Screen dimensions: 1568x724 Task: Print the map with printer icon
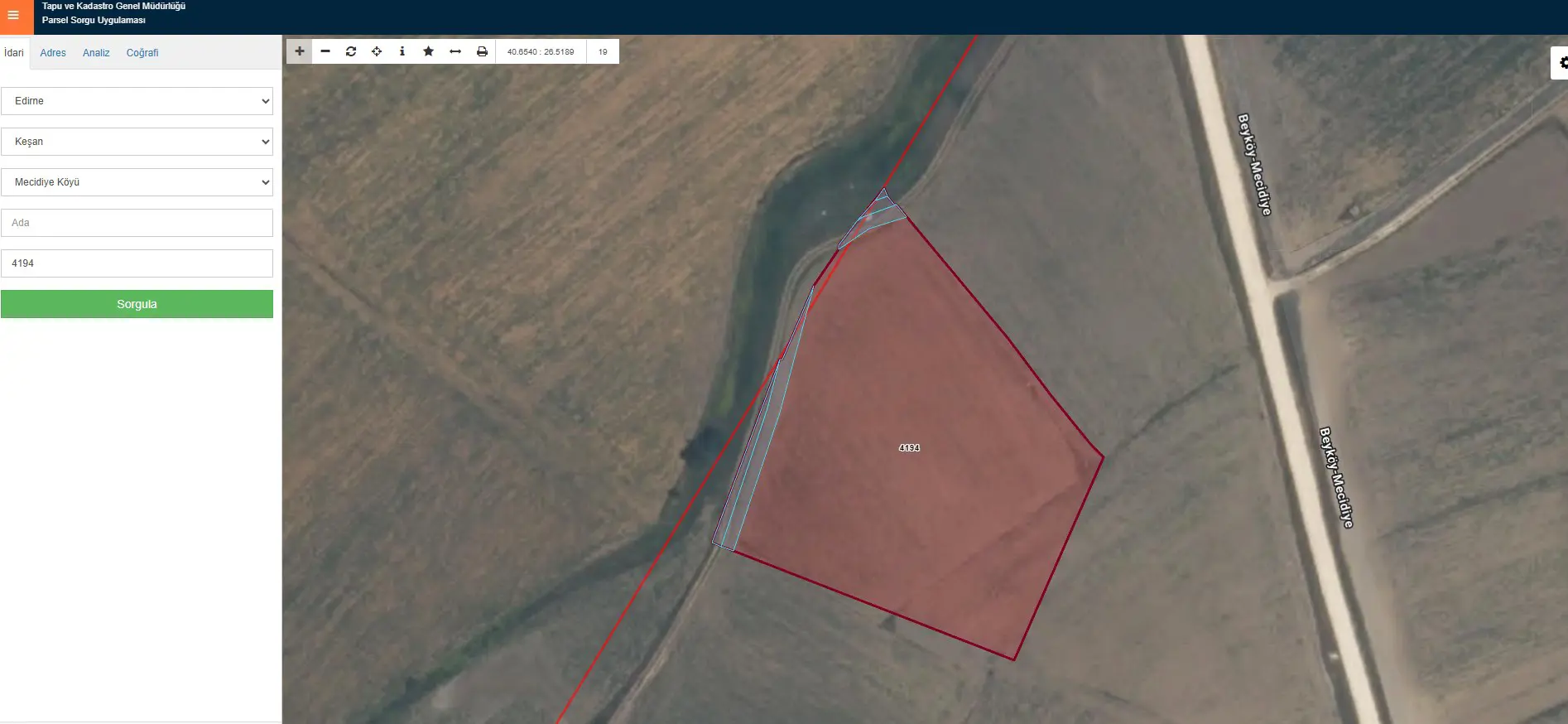point(482,51)
